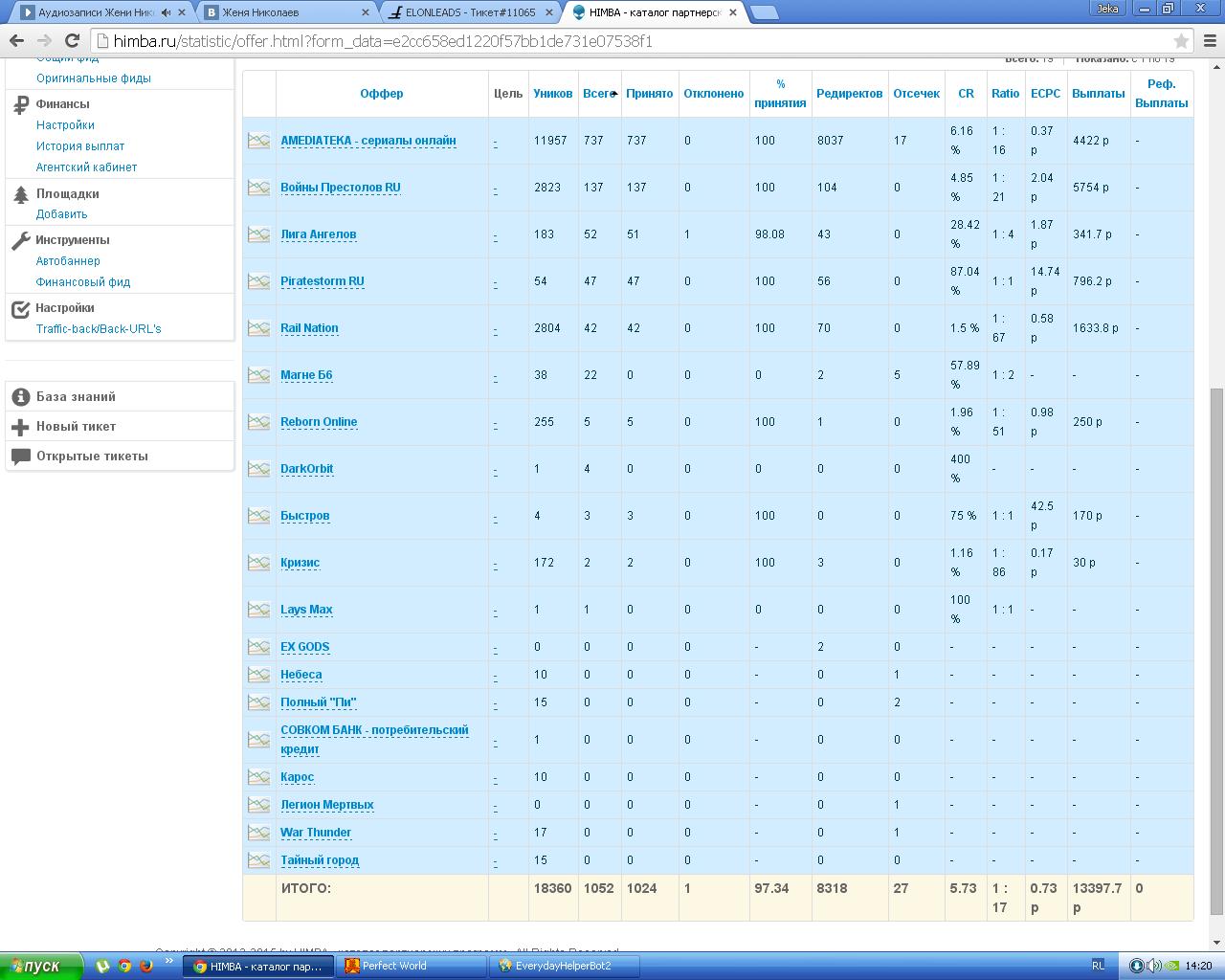Click Добавить under Площадки

pyautogui.click(x=62, y=214)
